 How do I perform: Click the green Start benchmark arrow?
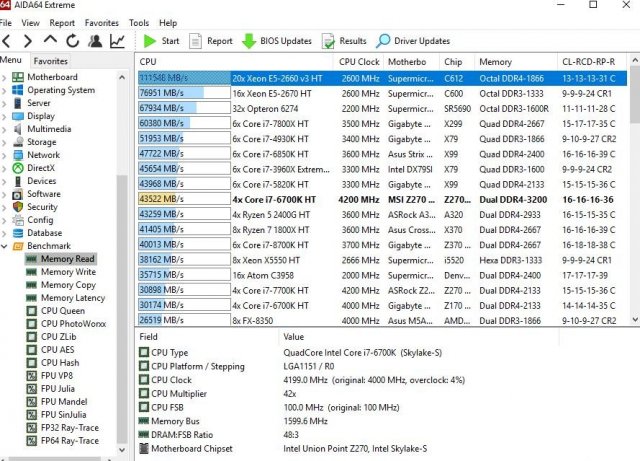tap(149, 41)
